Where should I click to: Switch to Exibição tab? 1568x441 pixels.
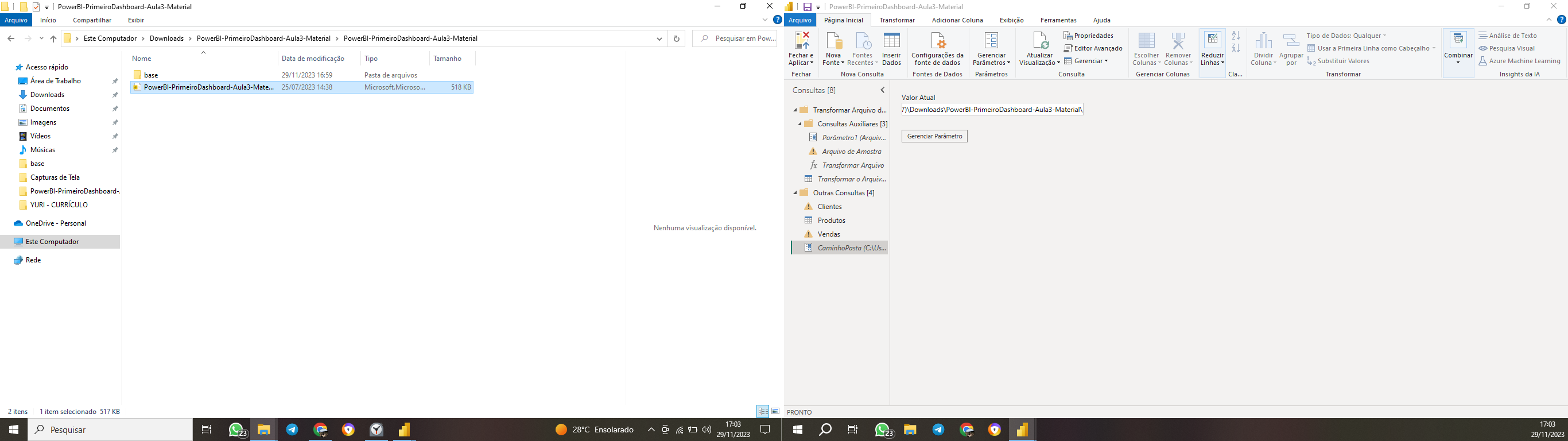[x=1012, y=20]
